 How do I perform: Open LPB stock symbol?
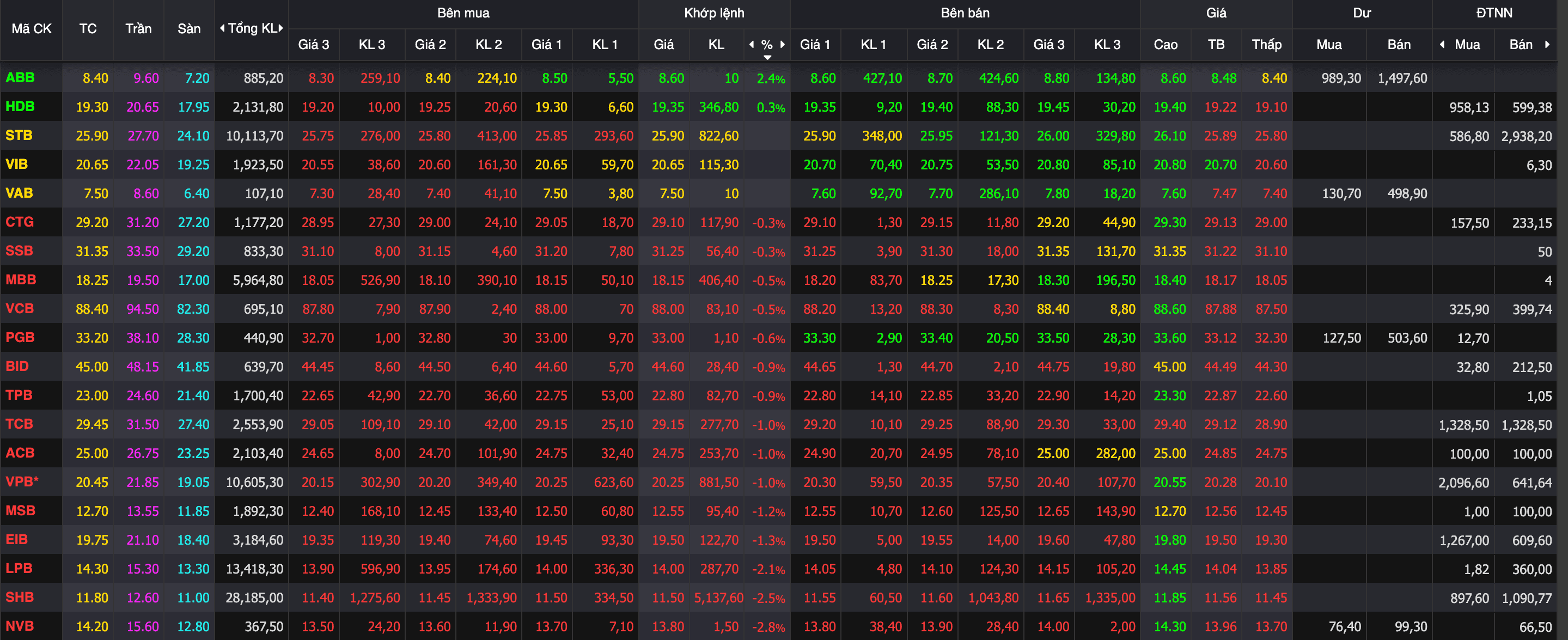pos(19,569)
